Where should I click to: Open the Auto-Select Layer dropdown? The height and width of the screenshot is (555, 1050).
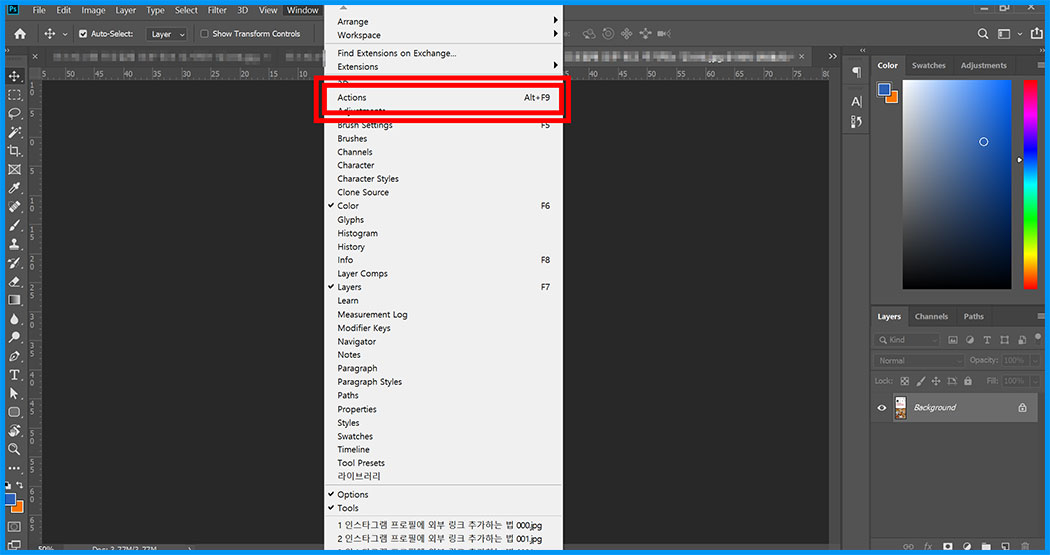point(166,34)
